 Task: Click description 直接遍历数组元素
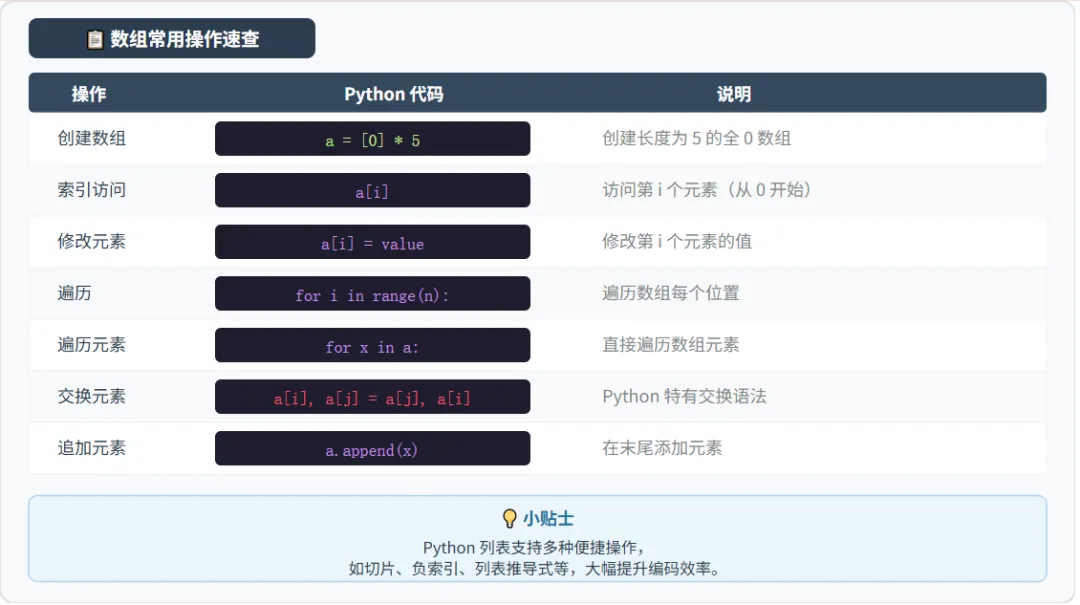(x=671, y=345)
